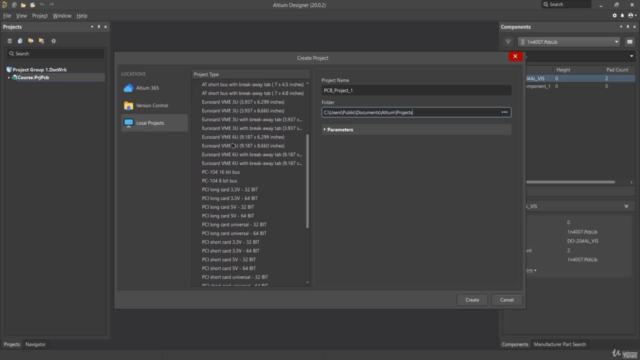Open the settings gear icon at top right
This screenshot has height=360, width=640.
614,16
